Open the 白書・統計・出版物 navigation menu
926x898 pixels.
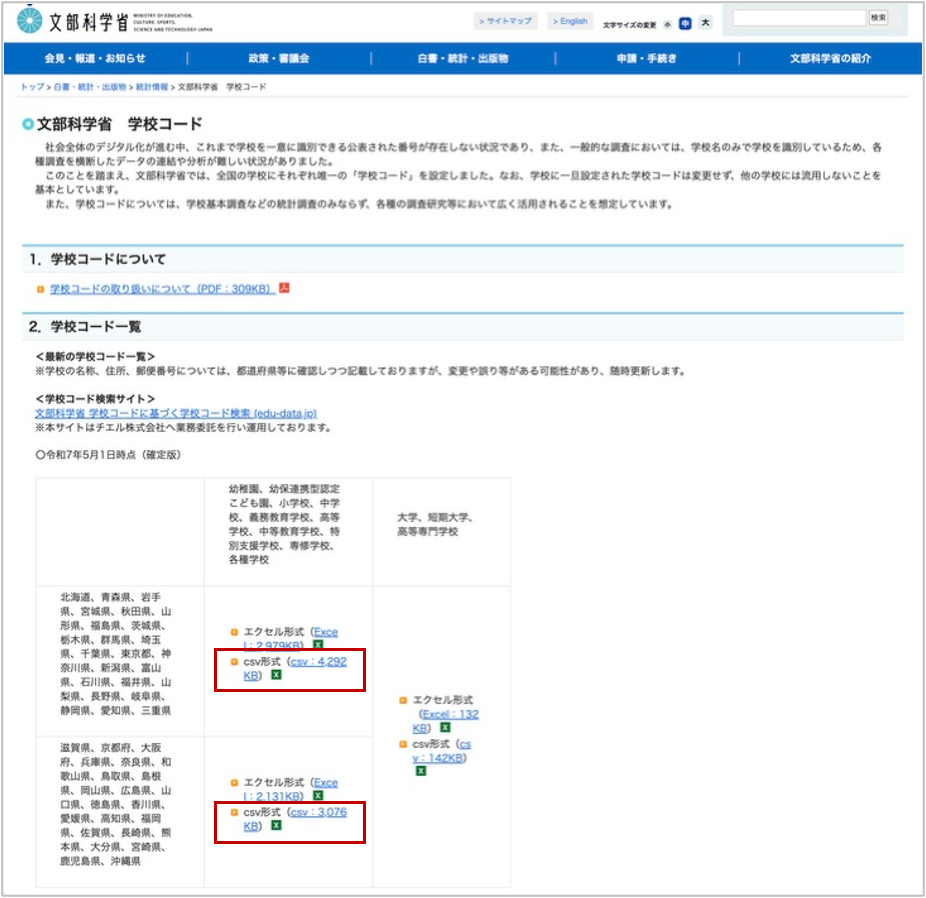pyautogui.click(x=463, y=59)
